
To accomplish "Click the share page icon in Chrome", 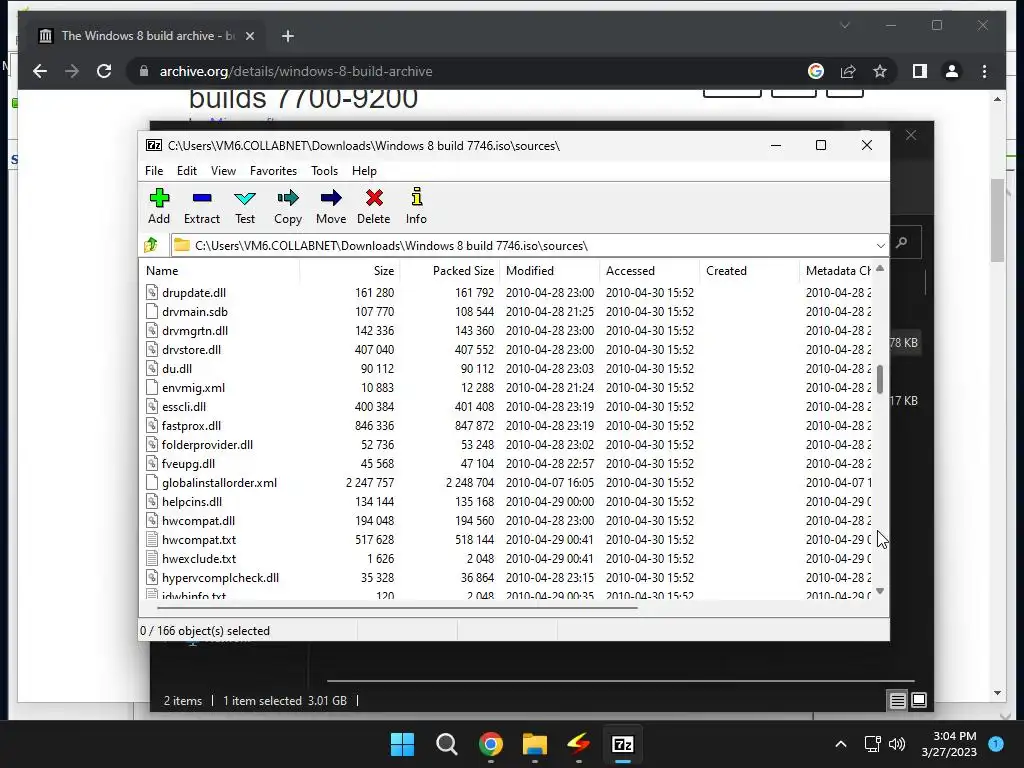I will pos(848,71).
